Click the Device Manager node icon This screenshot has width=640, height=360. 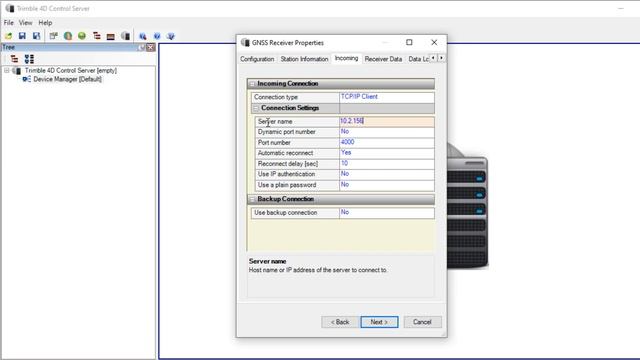coord(27,79)
